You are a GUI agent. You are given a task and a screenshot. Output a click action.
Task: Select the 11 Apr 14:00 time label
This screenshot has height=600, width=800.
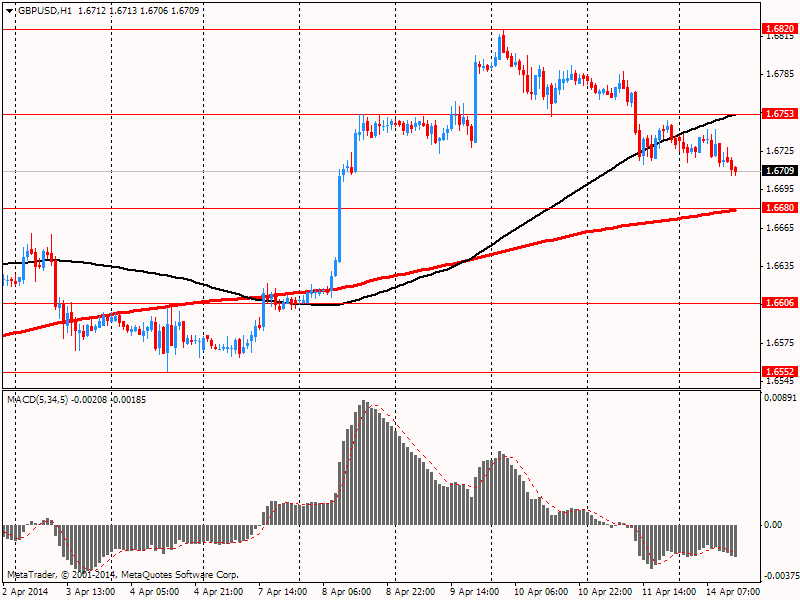pyautogui.click(x=669, y=592)
